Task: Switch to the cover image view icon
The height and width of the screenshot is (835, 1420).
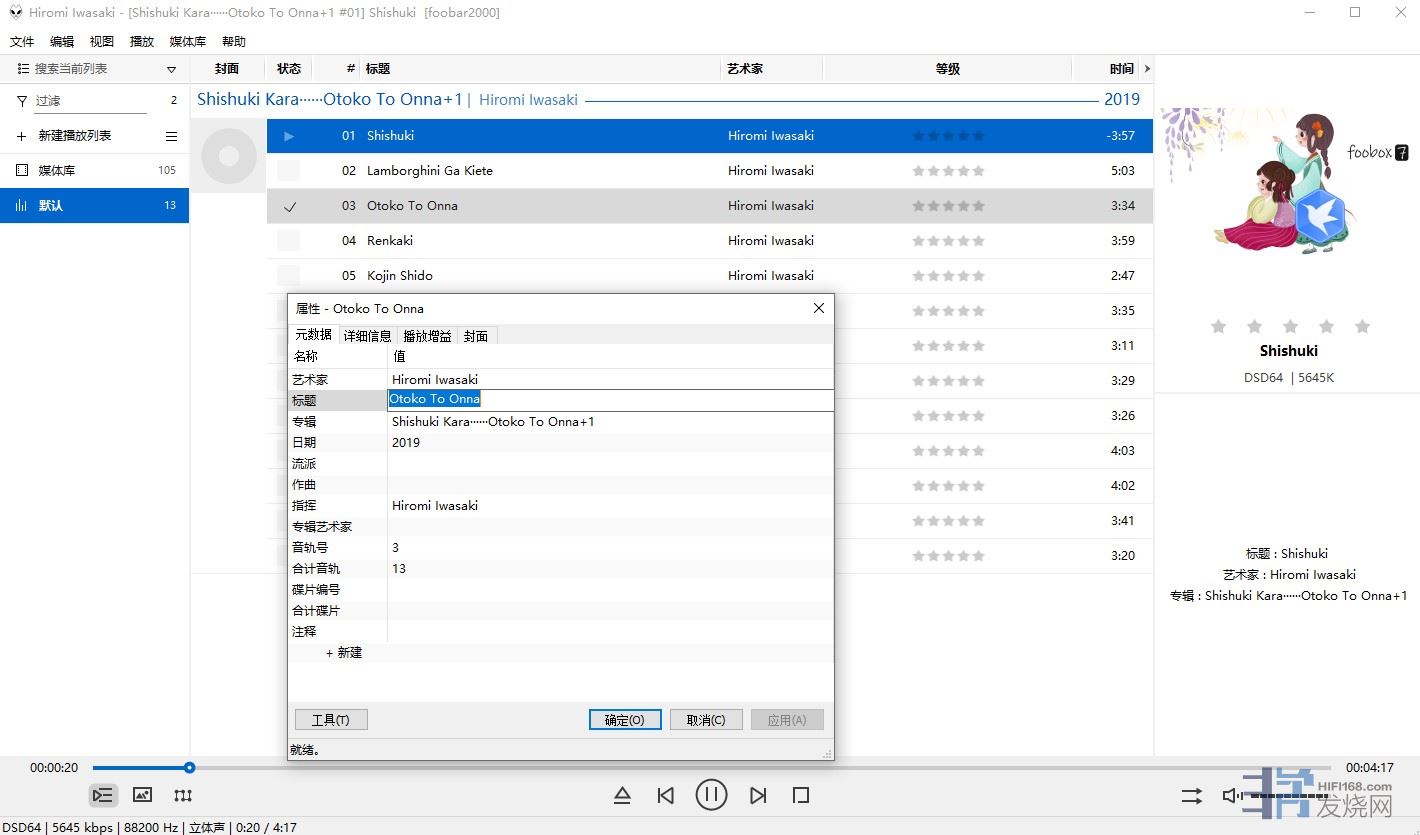Action: pyautogui.click(x=142, y=795)
